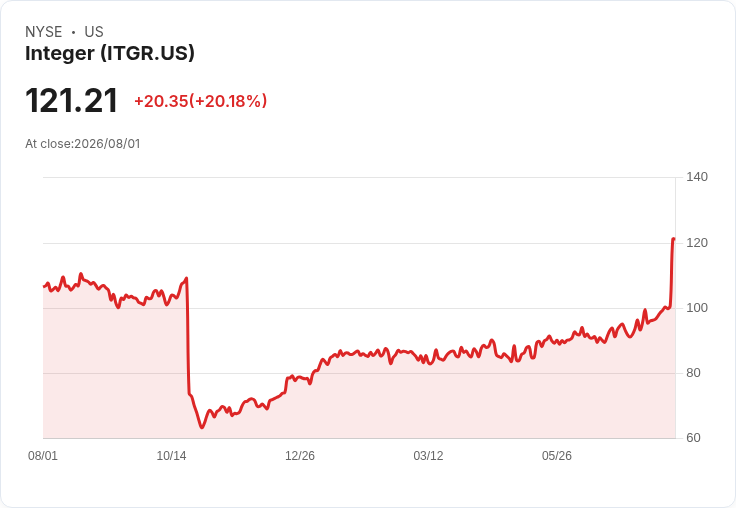This screenshot has width=736, height=508.
Task: Click the 120 price axis label
Action: coord(697,243)
